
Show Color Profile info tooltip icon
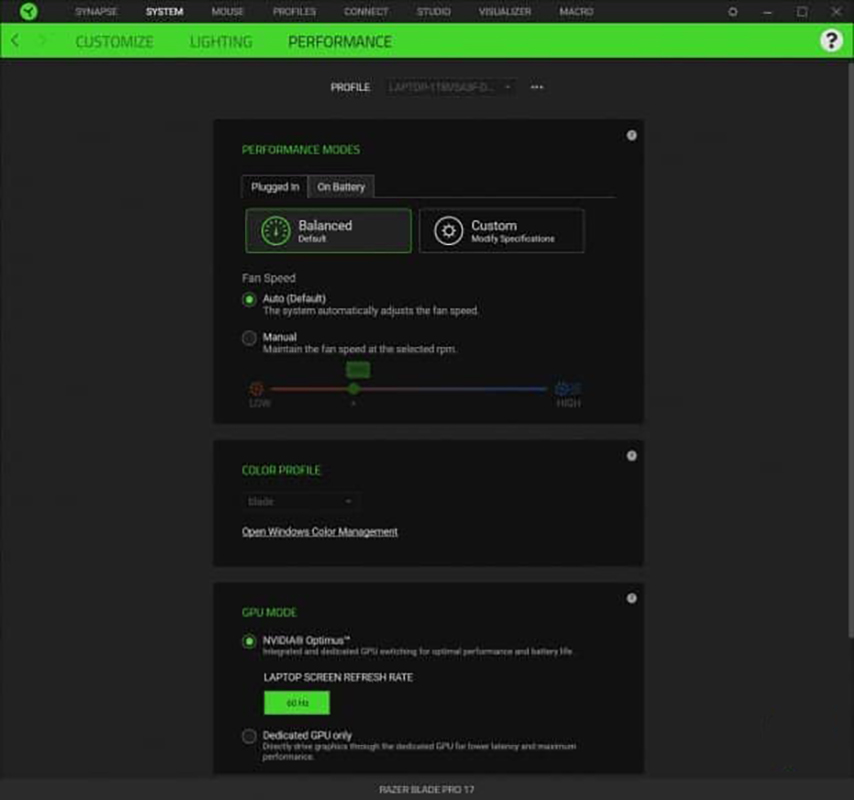tap(631, 456)
